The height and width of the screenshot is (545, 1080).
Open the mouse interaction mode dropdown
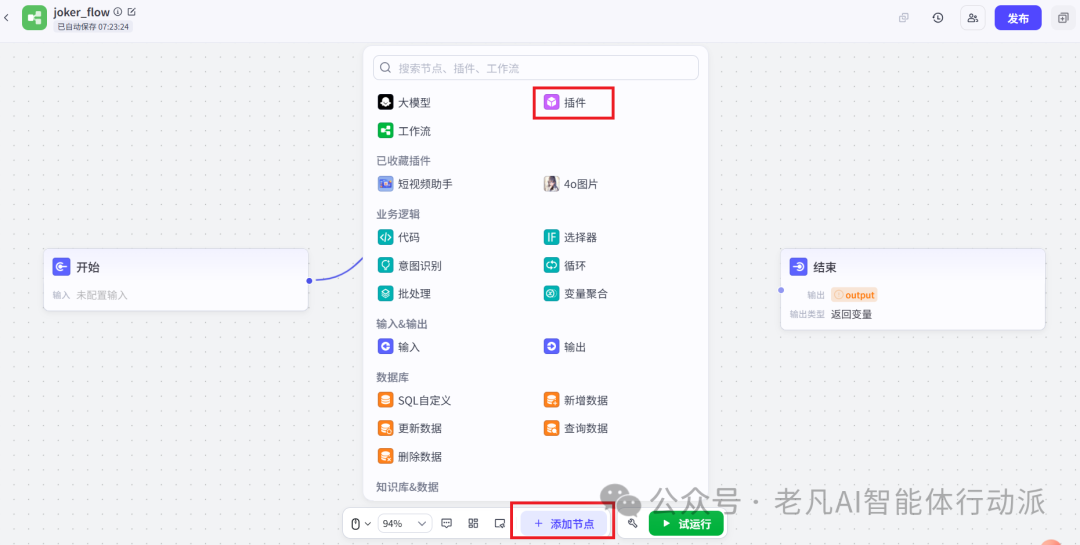[361, 524]
